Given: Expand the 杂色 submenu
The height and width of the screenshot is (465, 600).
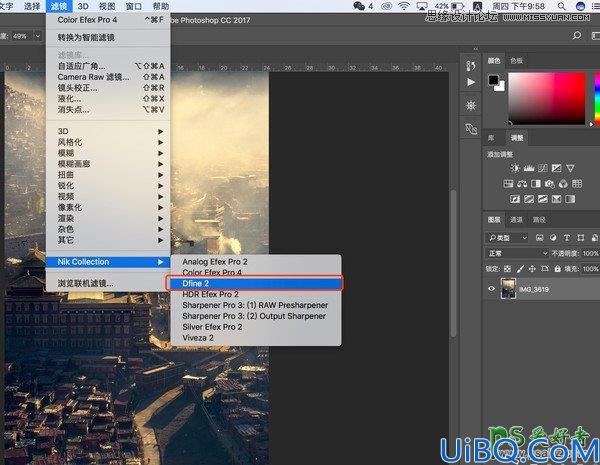Looking at the screenshot, I should [109, 229].
